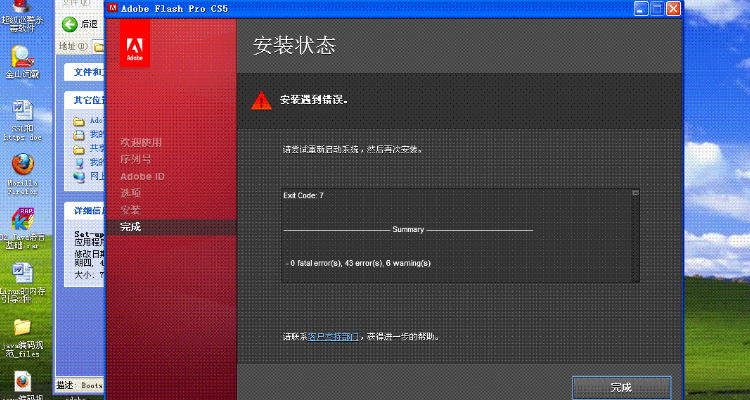Select the 安装 step in the sidebar

click(131, 210)
